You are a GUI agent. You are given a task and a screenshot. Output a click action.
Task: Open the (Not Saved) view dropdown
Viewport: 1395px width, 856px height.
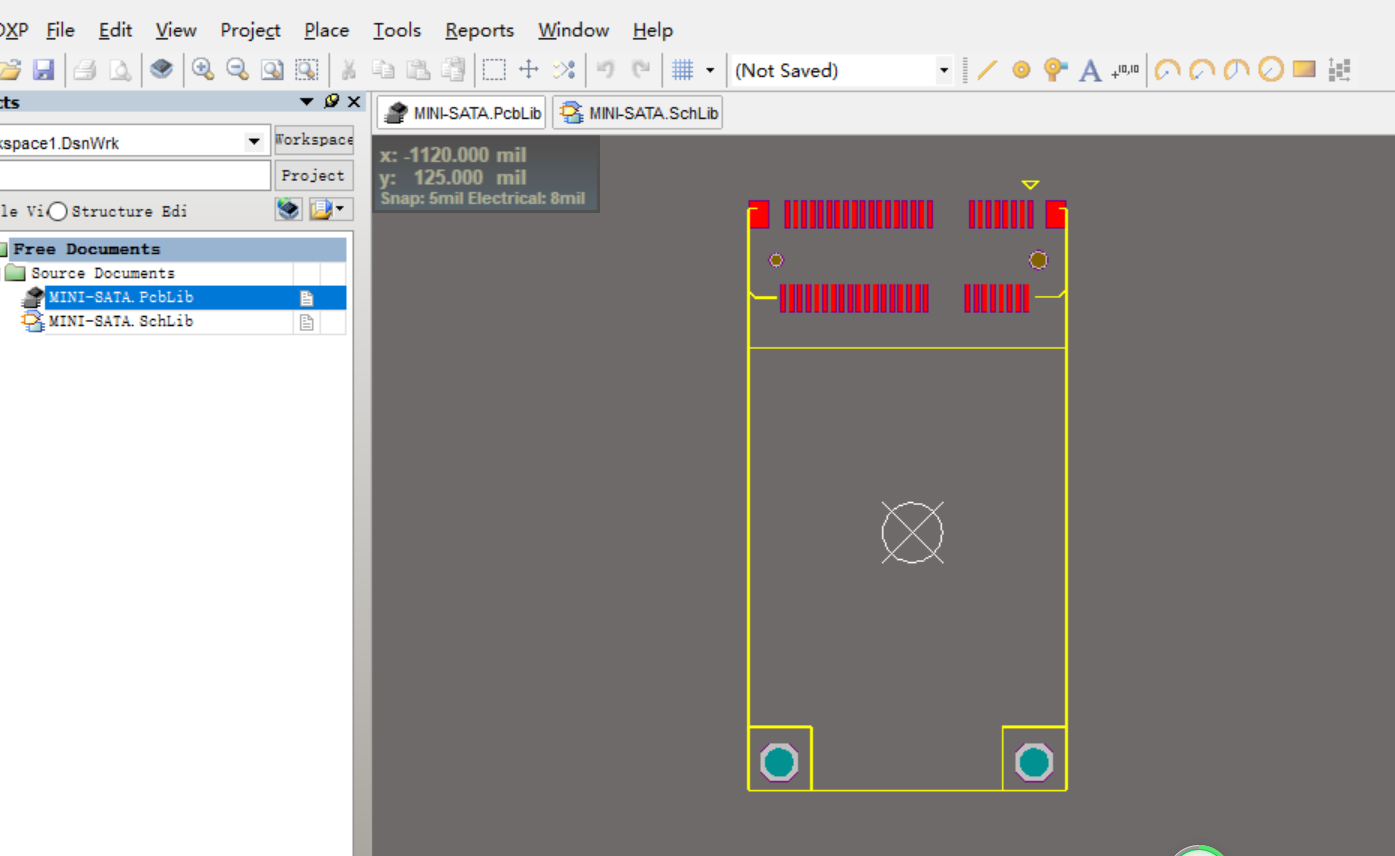coord(943,71)
